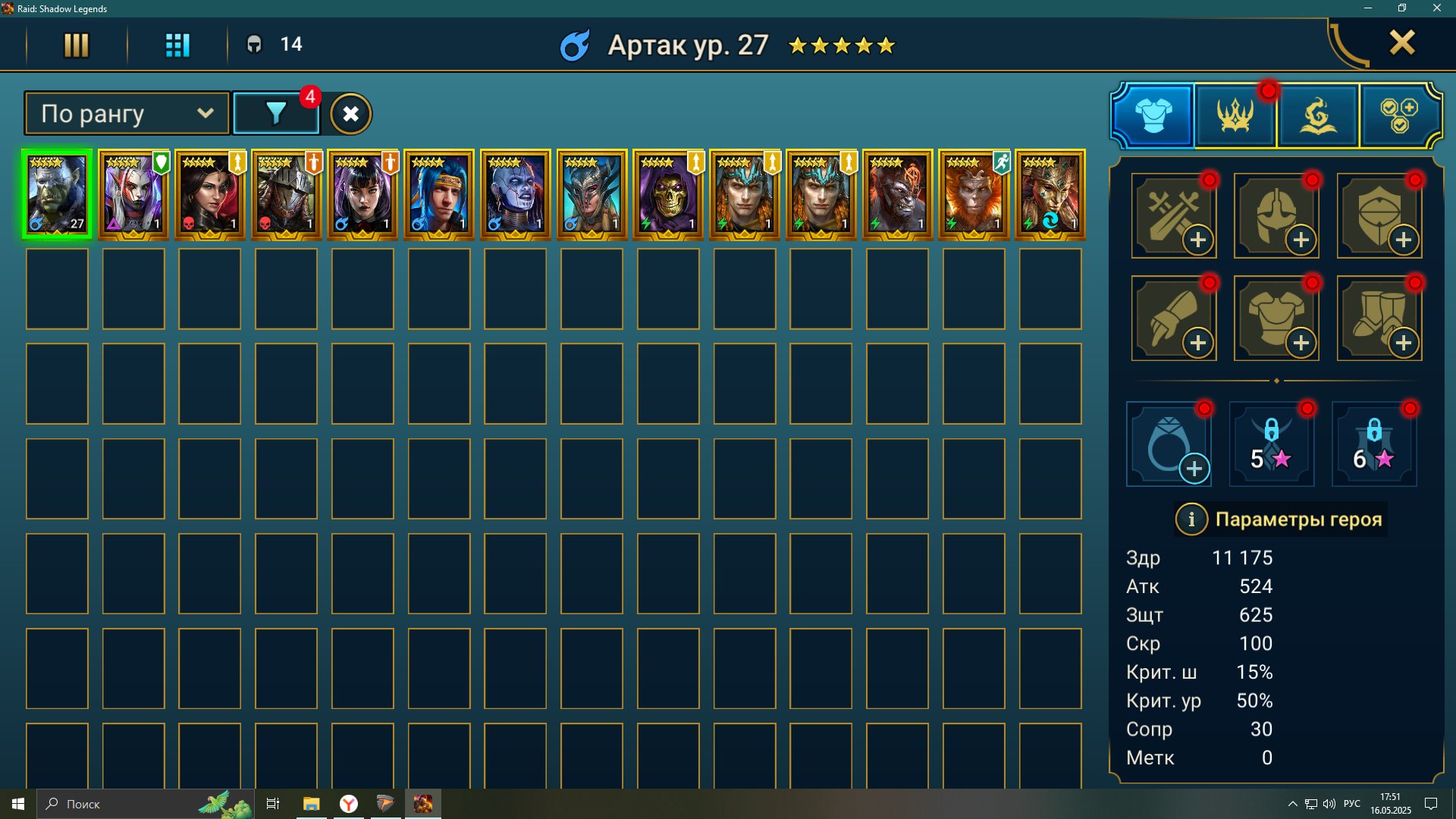Select the skull-faced hooded champion portrait
This screenshot has height=819, width=1456.
click(x=668, y=195)
